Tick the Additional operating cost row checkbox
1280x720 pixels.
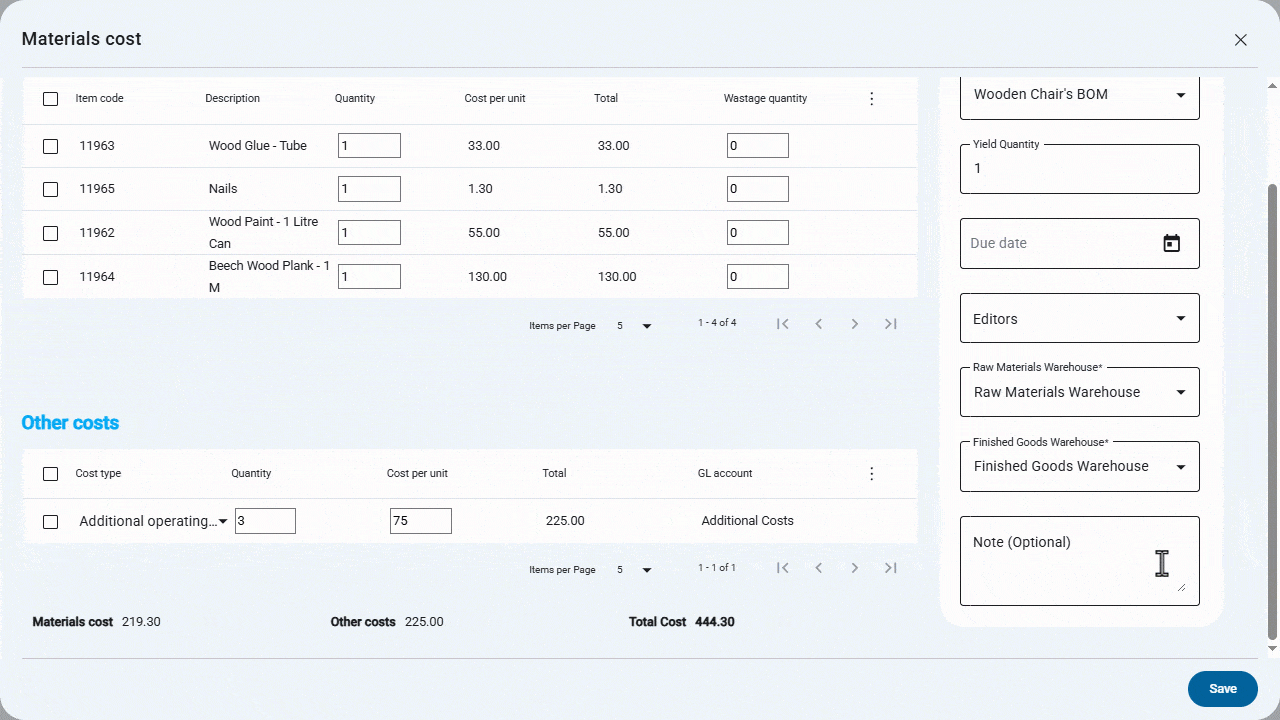click(51, 521)
